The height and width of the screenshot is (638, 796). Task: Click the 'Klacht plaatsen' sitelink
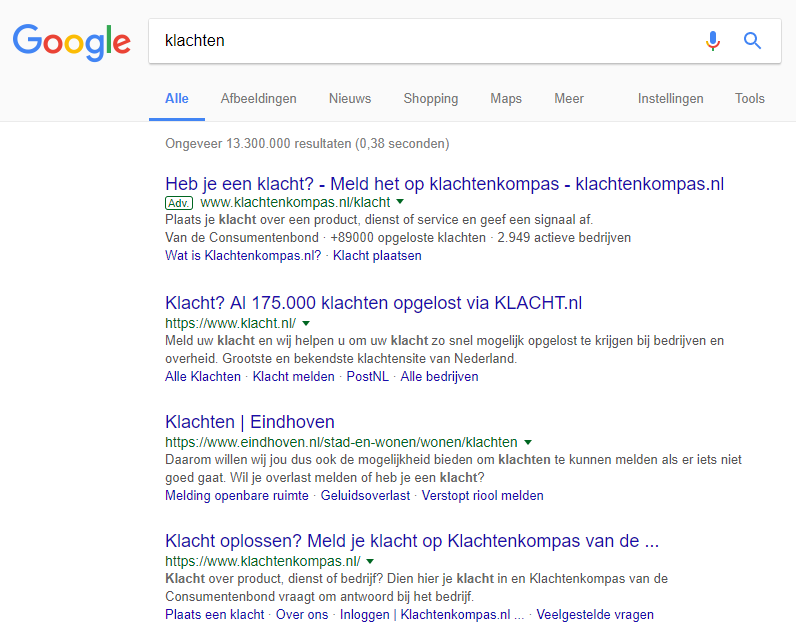click(377, 255)
